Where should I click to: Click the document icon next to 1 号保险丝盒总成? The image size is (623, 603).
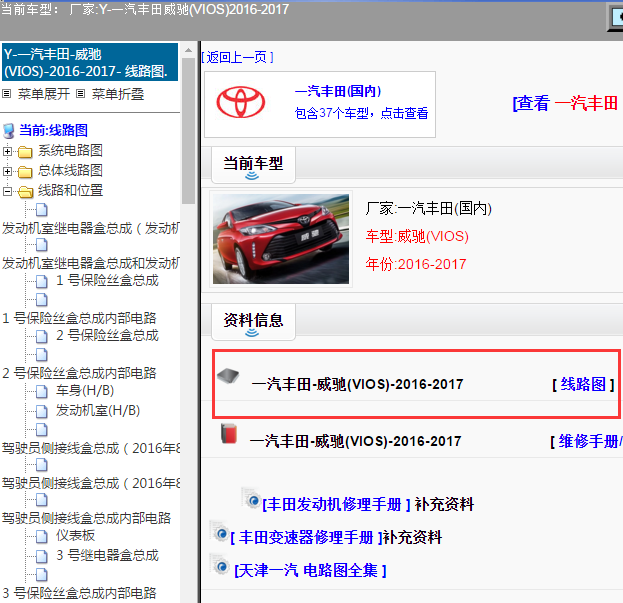pyautogui.click(x=42, y=281)
